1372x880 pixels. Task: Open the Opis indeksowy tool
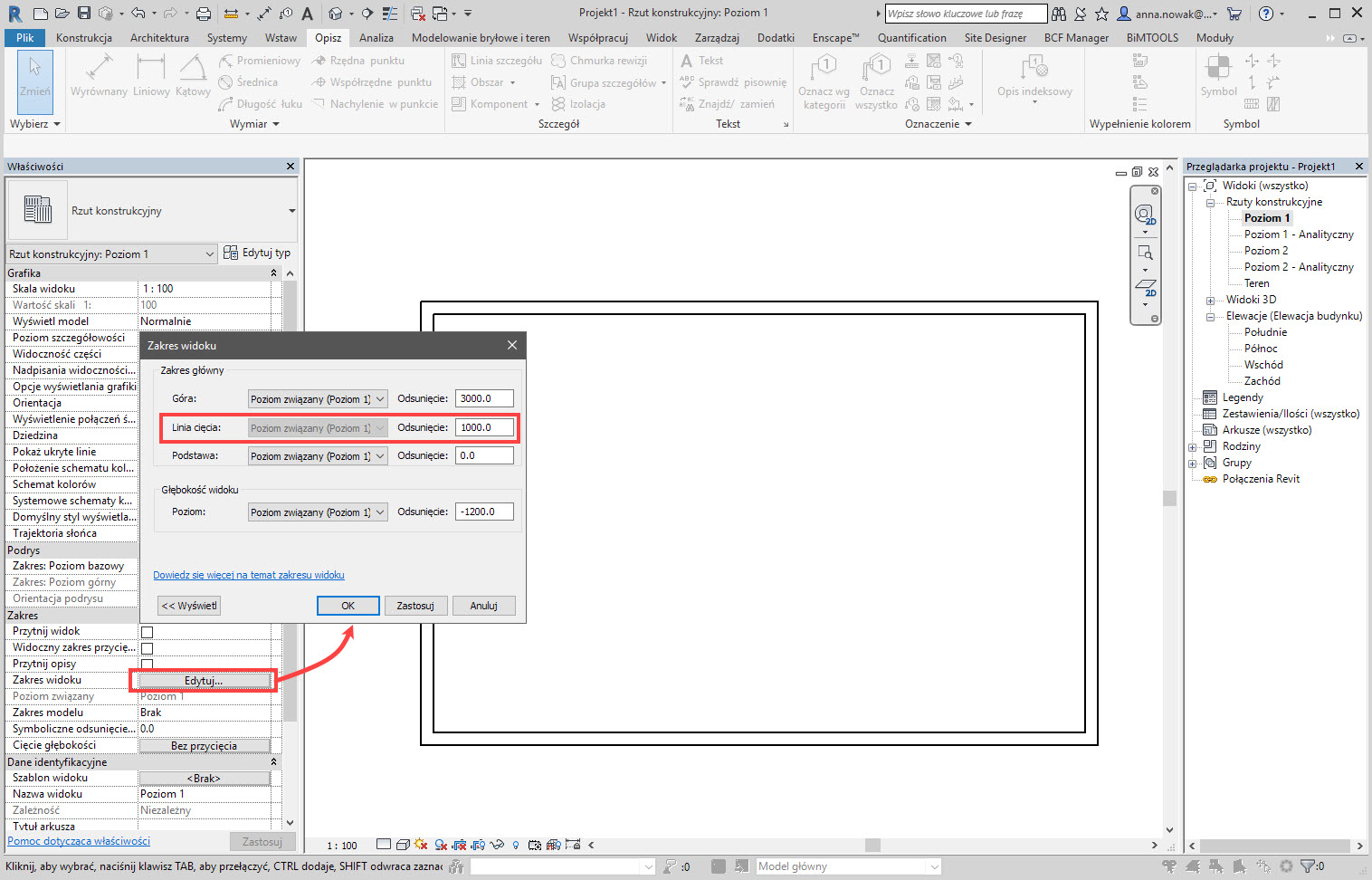(x=1034, y=77)
